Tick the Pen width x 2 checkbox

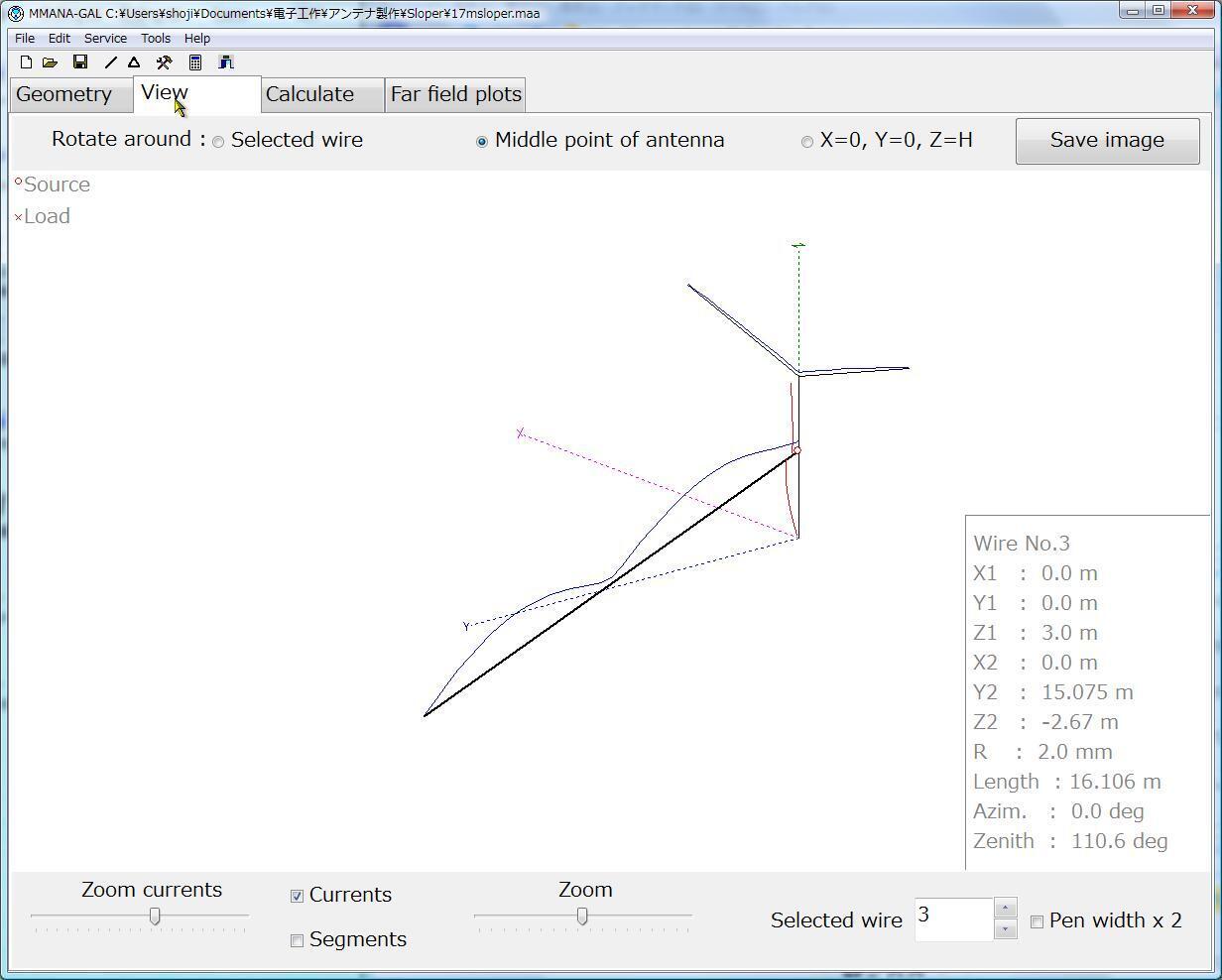pyautogui.click(x=1037, y=921)
